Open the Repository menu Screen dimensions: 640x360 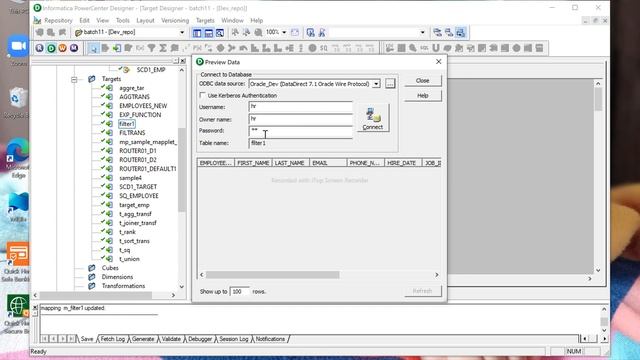[58, 20]
